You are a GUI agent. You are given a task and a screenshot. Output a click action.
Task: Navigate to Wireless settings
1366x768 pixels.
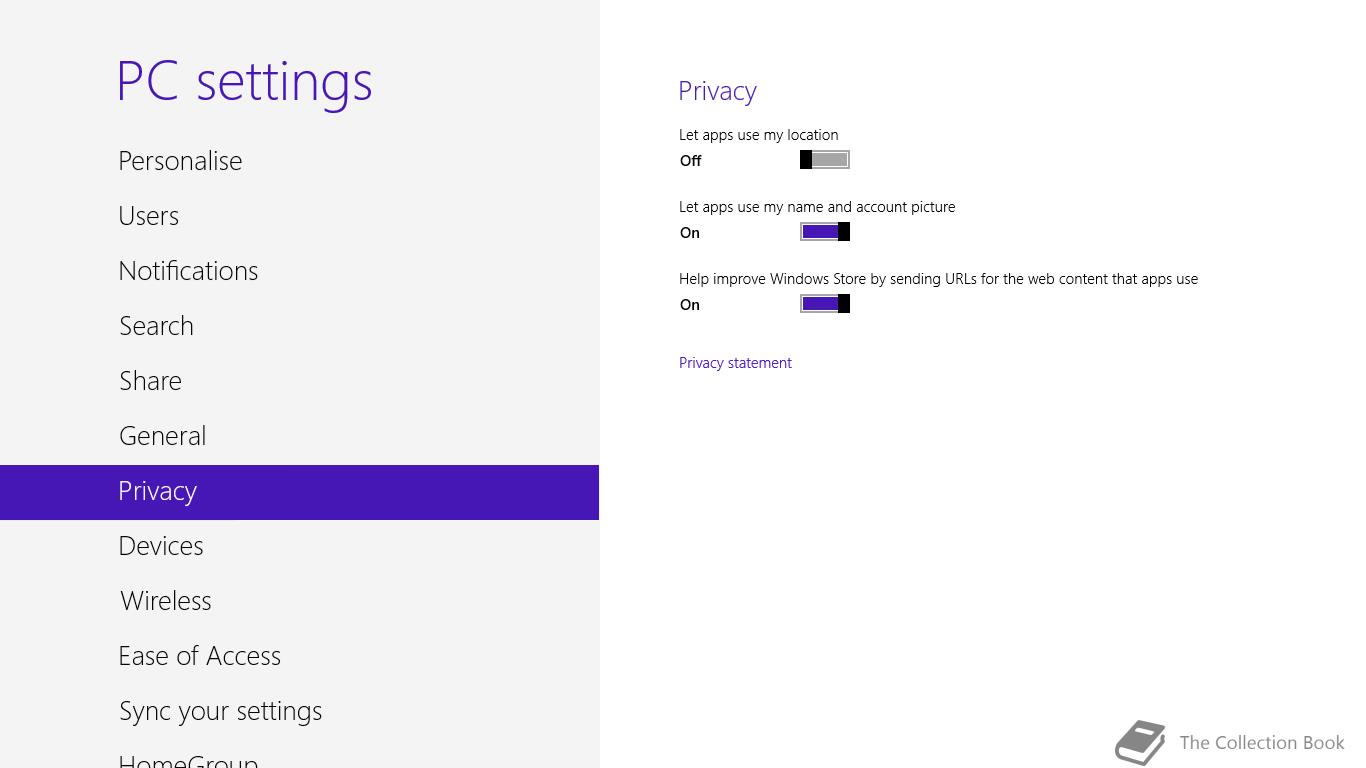(x=299, y=602)
